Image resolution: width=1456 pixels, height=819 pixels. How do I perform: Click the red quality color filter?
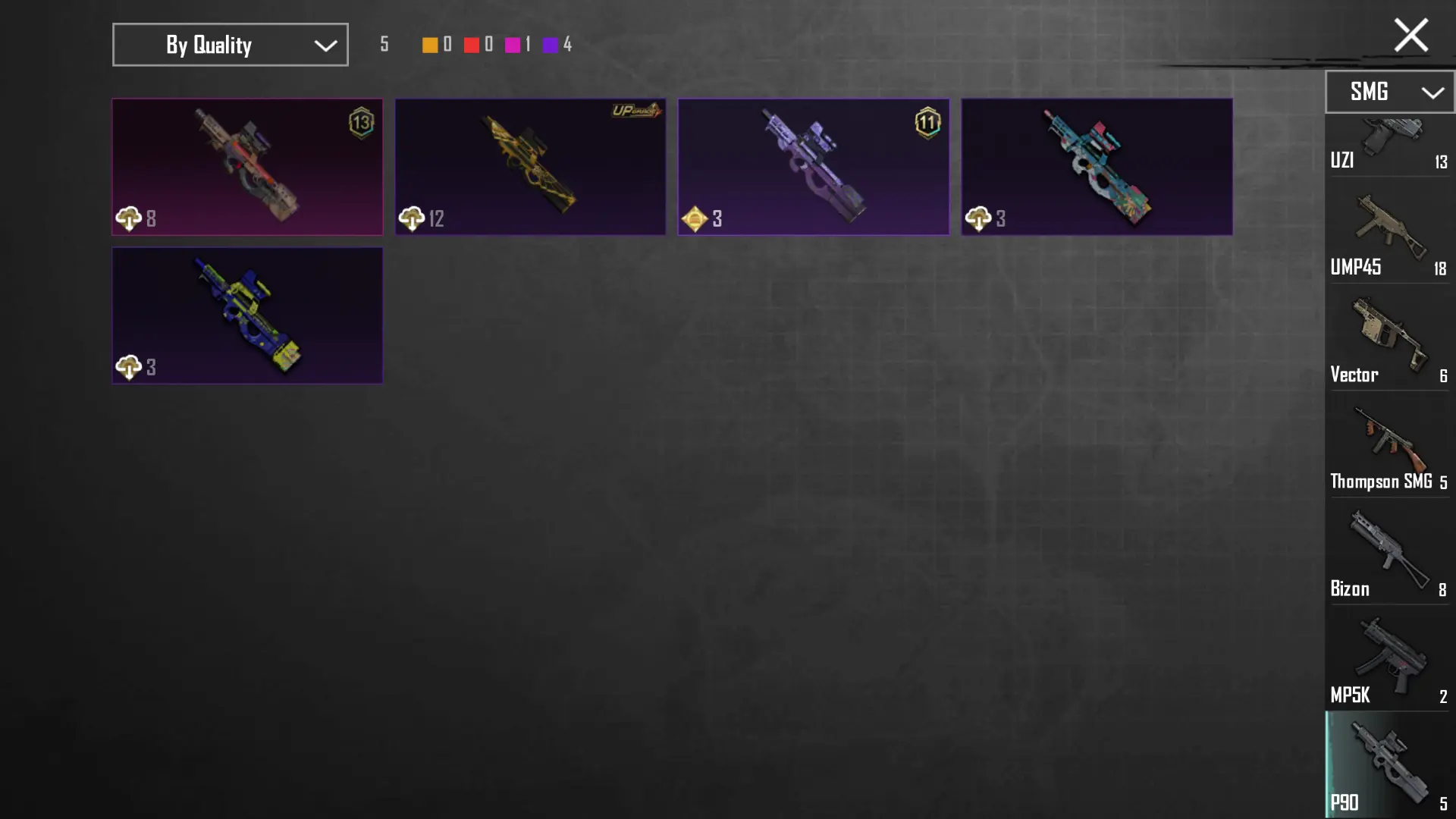click(471, 45)
